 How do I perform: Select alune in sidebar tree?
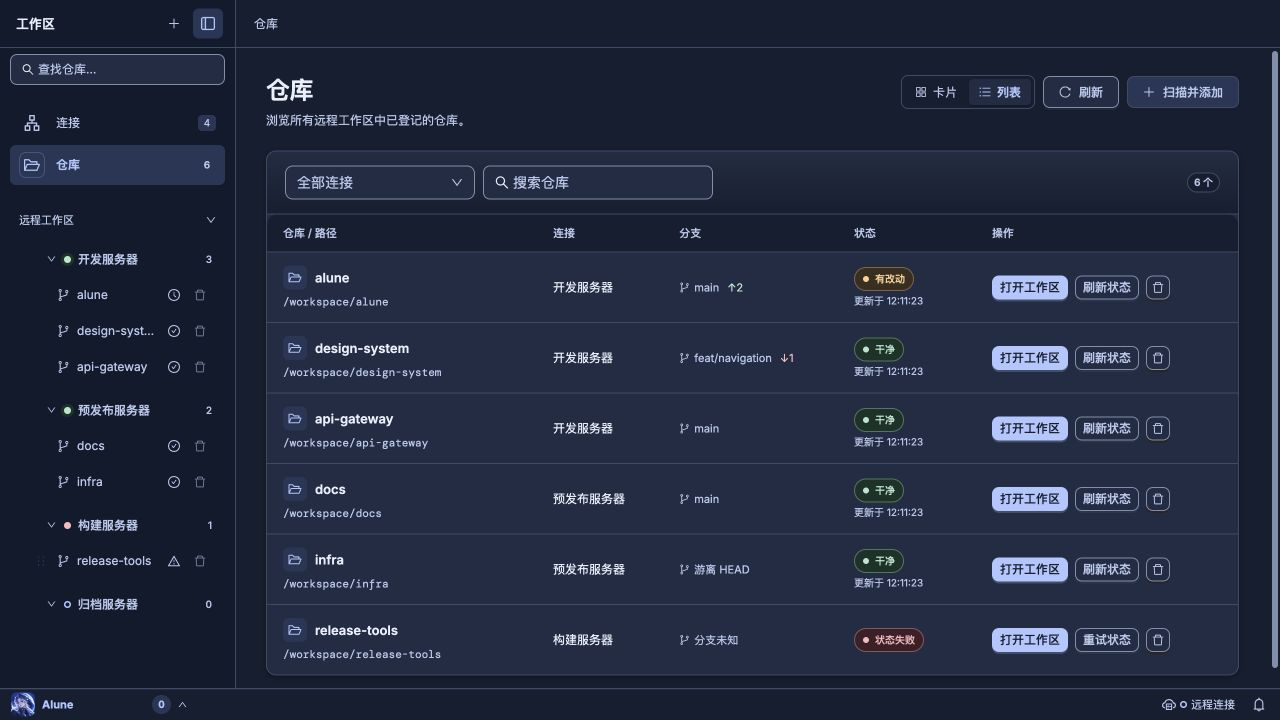tap(92, 295)
